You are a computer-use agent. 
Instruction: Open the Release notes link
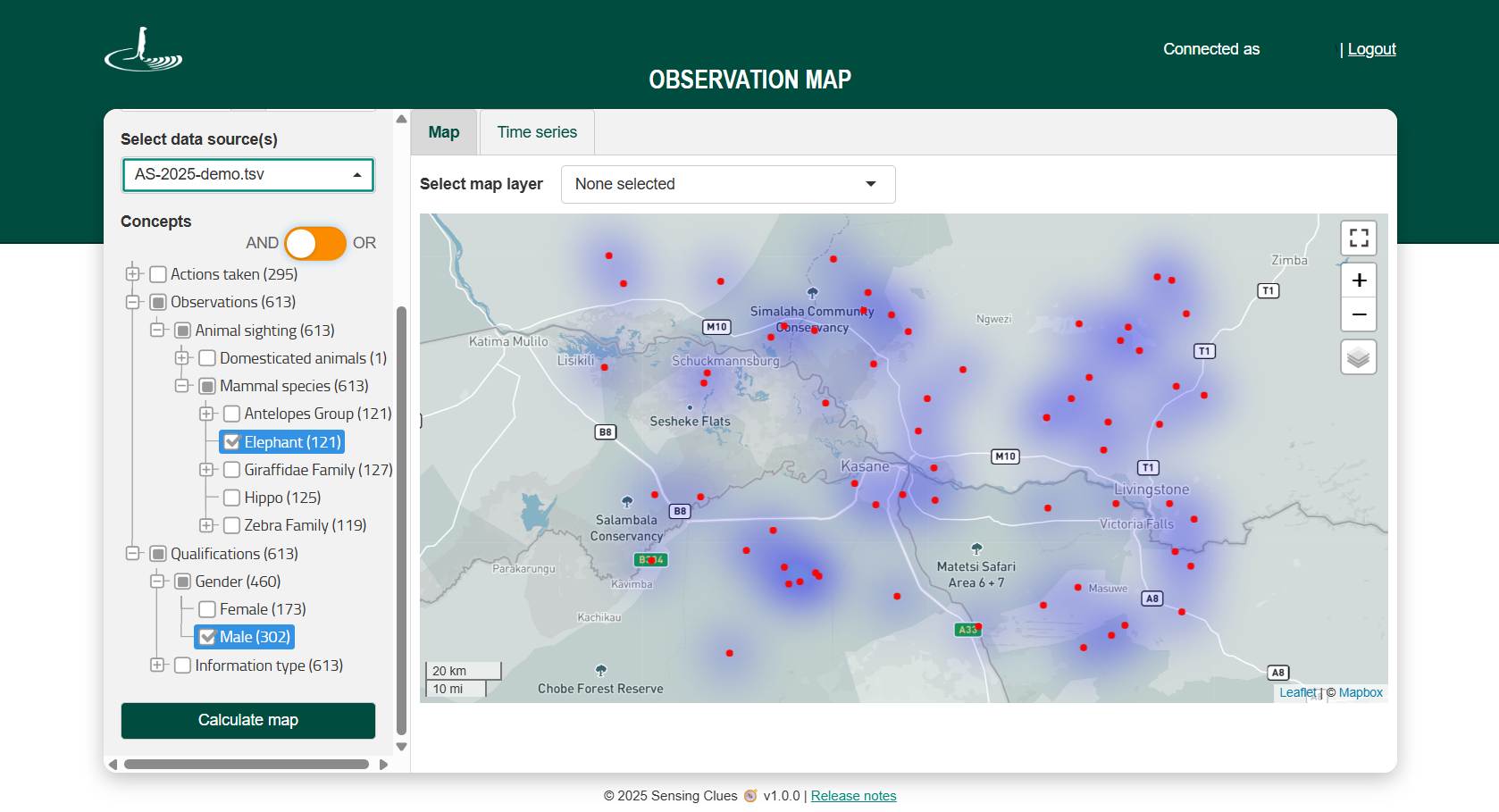[x=853, y=796]
